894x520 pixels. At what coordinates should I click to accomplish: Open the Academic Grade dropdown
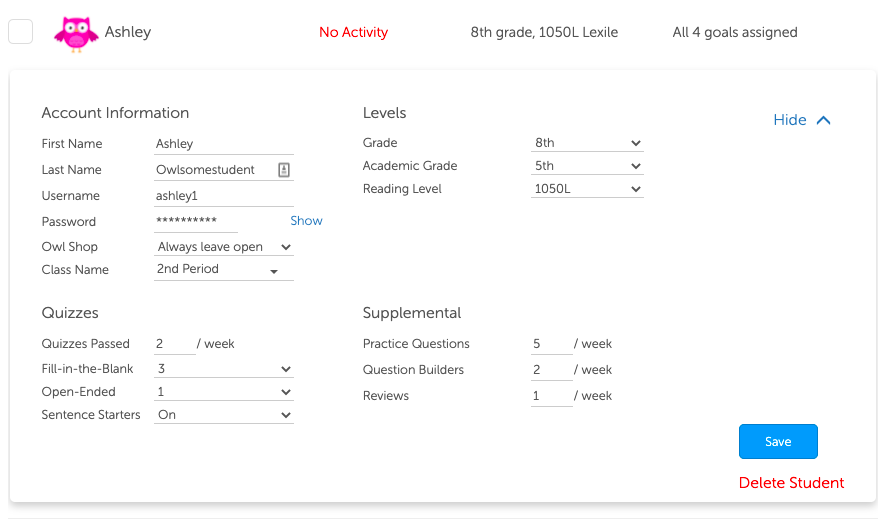tap(587, 166)
